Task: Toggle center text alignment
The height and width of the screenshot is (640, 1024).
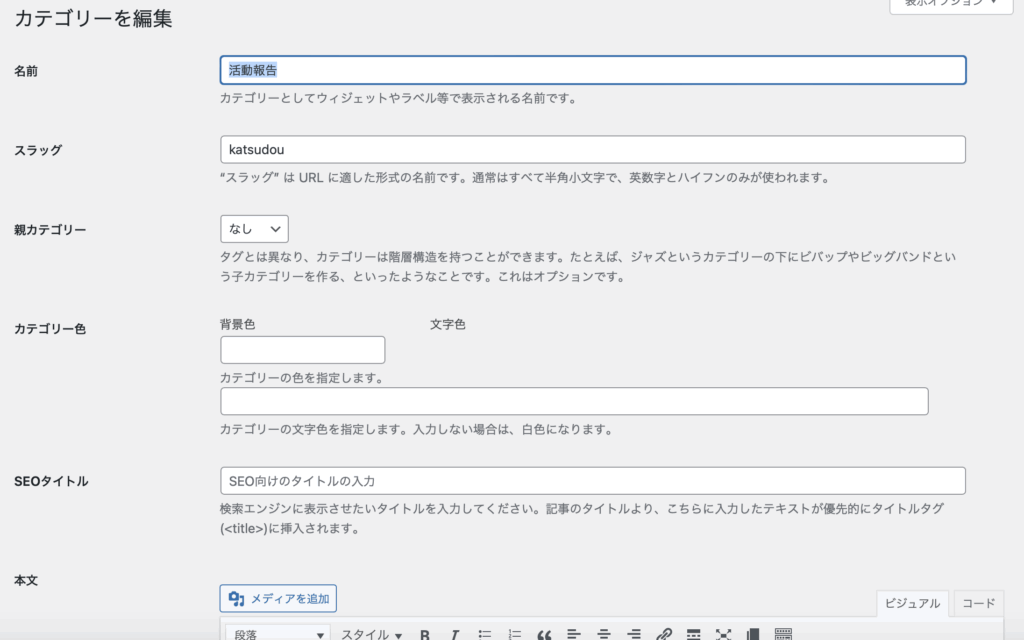Action: click(605, 633)
